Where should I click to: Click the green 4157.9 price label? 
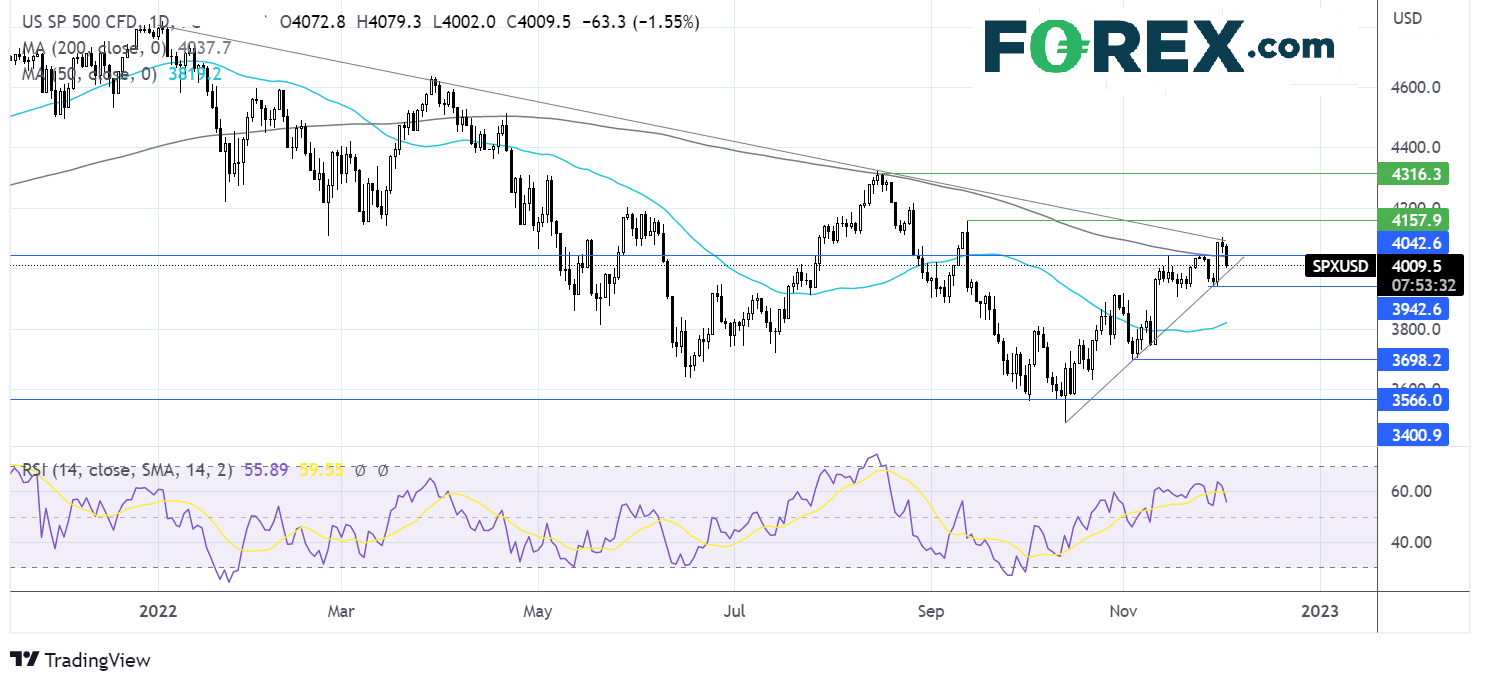[1412, 219]
